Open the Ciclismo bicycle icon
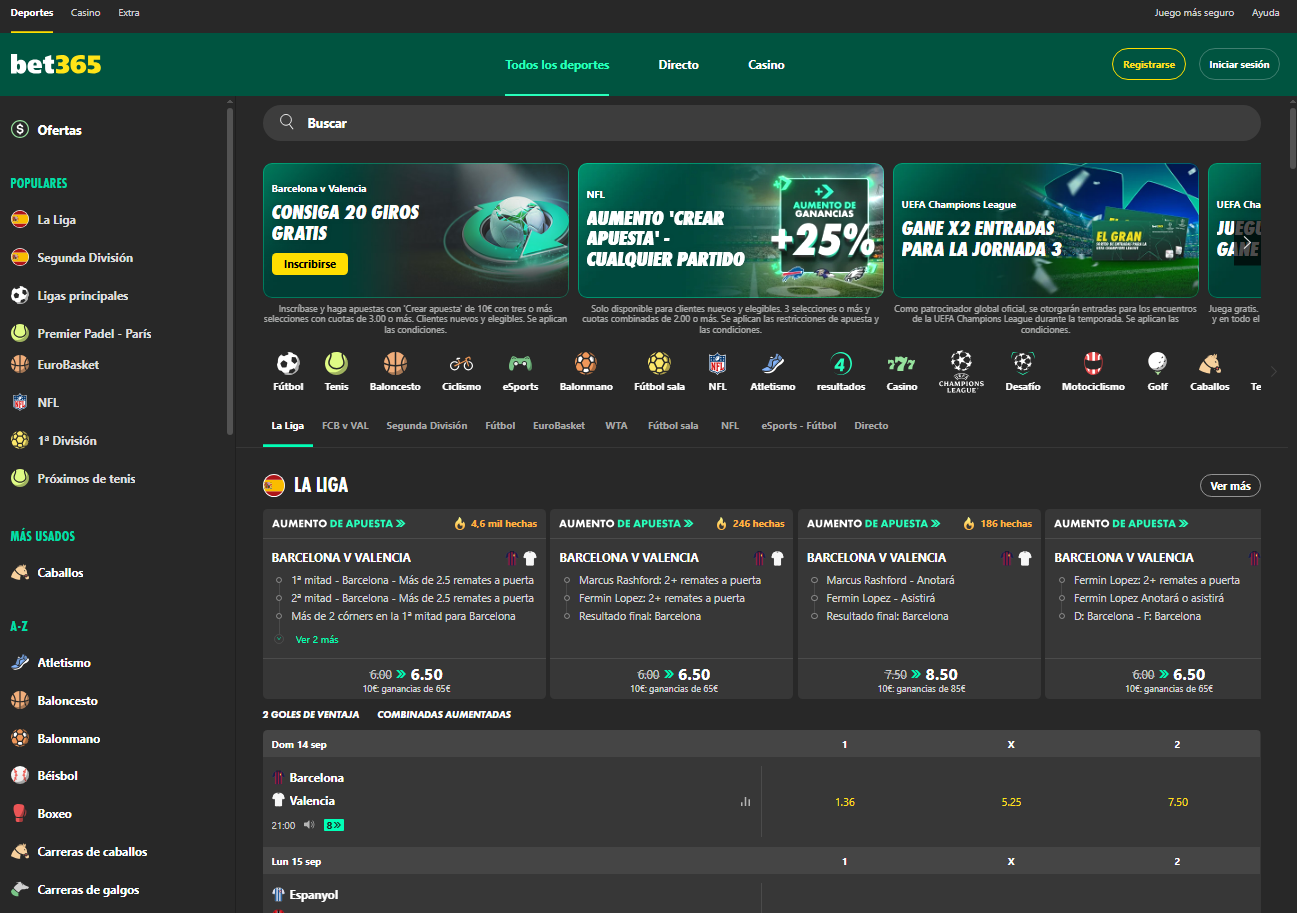The image size is (1297, 913). tap(461, 363)
